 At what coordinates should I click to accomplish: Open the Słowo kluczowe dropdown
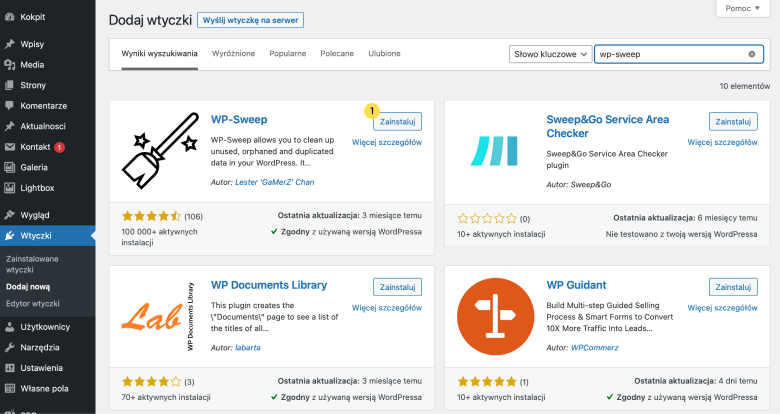pyautogui.click(x=549, y=54)
